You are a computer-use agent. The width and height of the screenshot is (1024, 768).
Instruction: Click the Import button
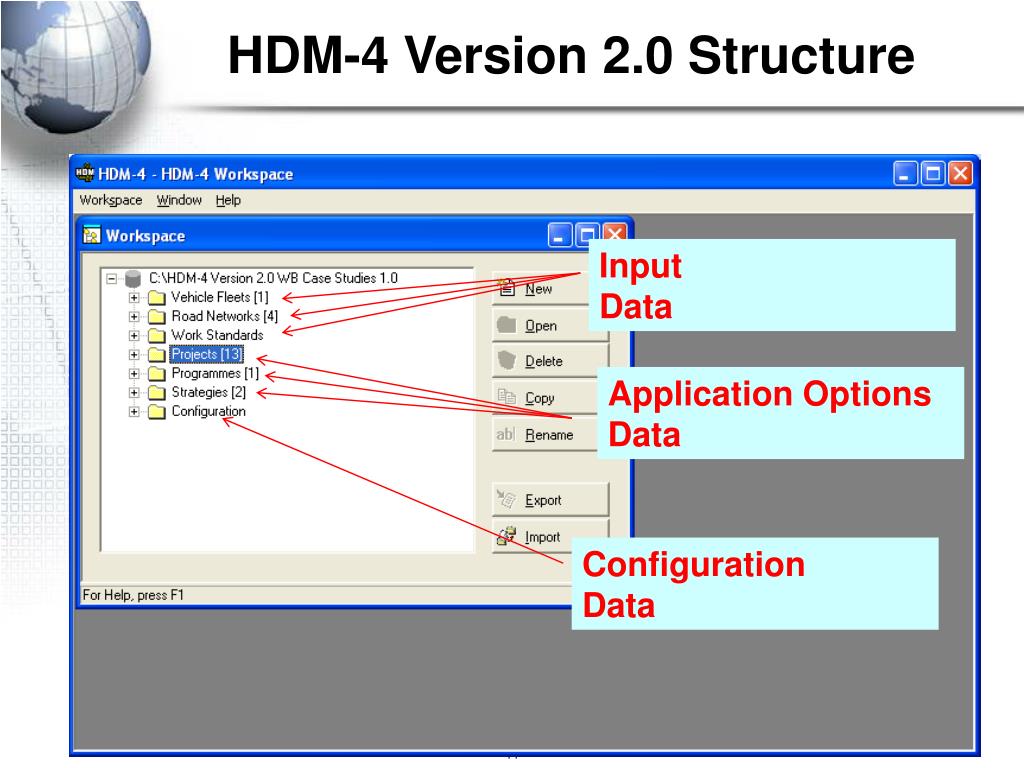tap(550, 537)
